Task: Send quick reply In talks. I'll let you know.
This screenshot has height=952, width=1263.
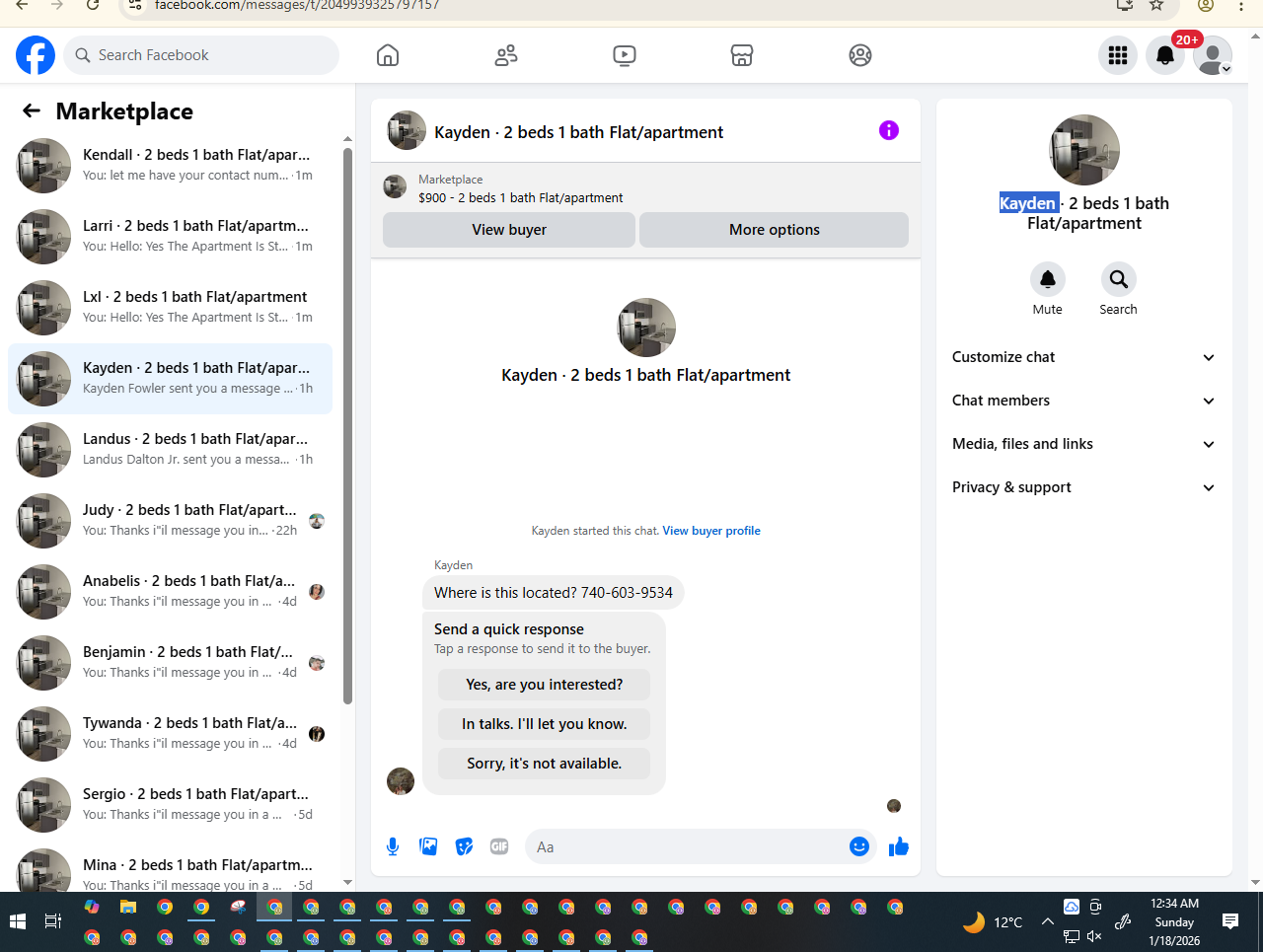Action: (x=545, y=724)
